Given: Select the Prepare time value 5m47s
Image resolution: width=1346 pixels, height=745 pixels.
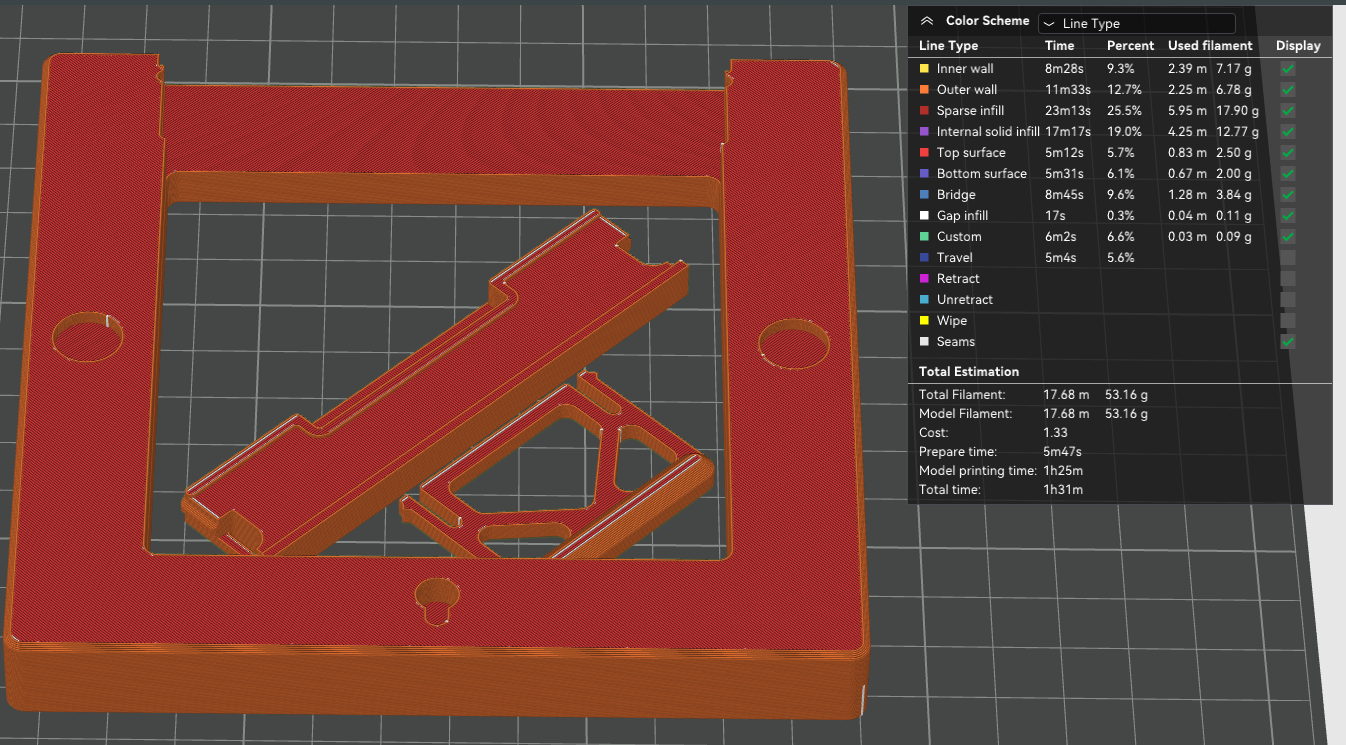Looking at the screenshot, I should (1062, 452).
